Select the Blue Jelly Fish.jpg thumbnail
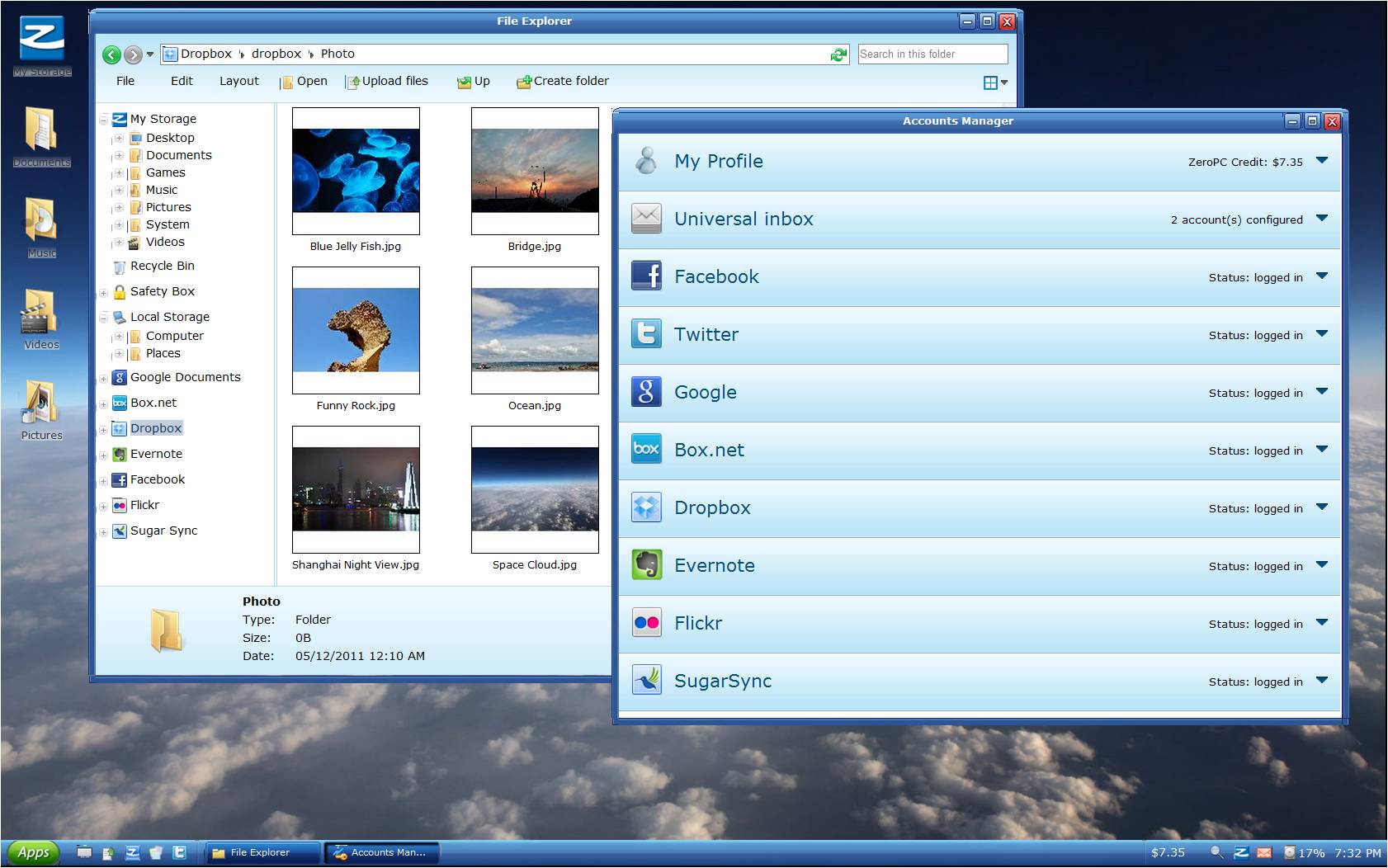 click(x=356, y=172)
